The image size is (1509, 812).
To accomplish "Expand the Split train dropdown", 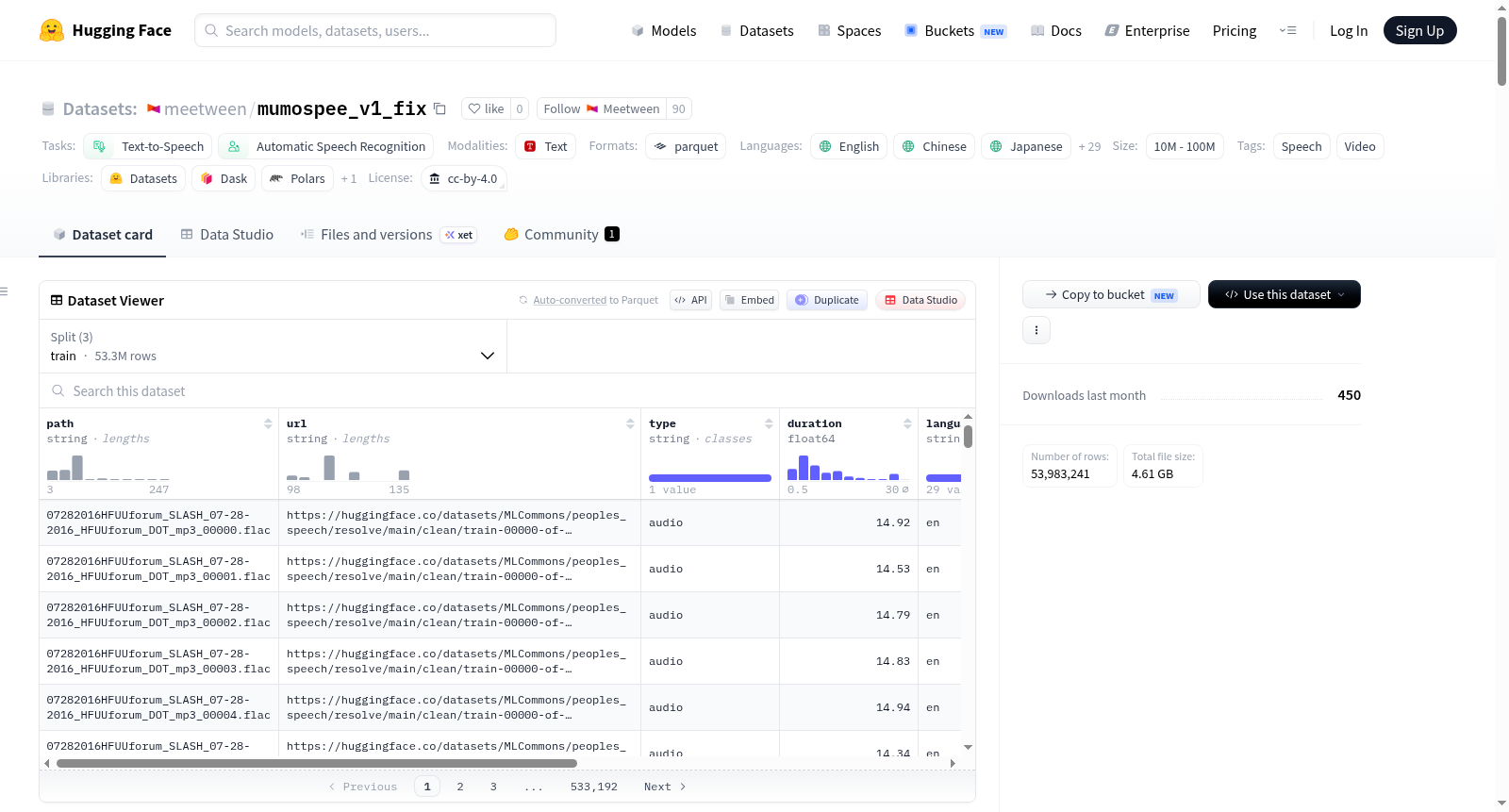I will pyautogui.click(x=273, y=346).
